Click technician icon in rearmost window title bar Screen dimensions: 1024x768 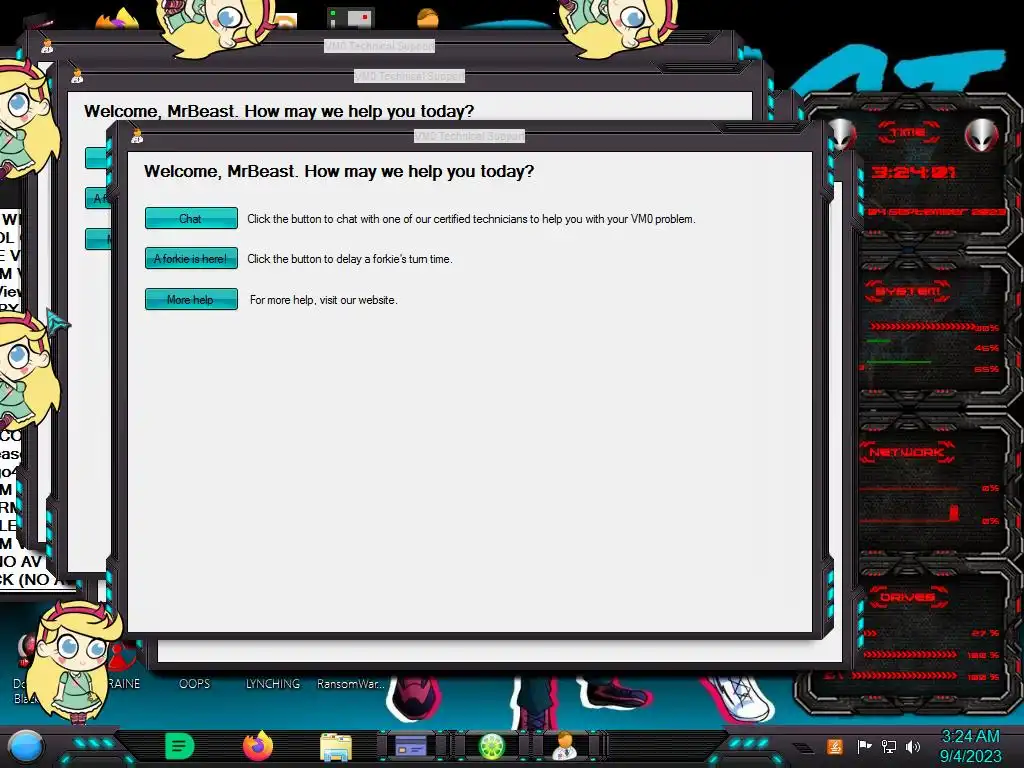tap(47, 46)
